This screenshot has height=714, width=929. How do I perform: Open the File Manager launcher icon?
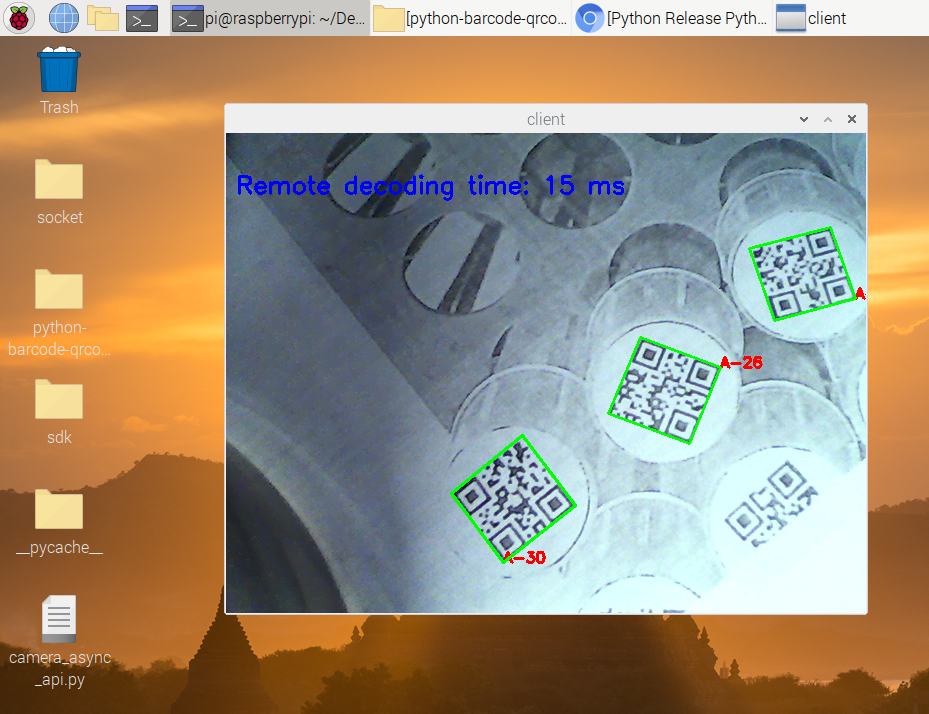coord(103,17)
